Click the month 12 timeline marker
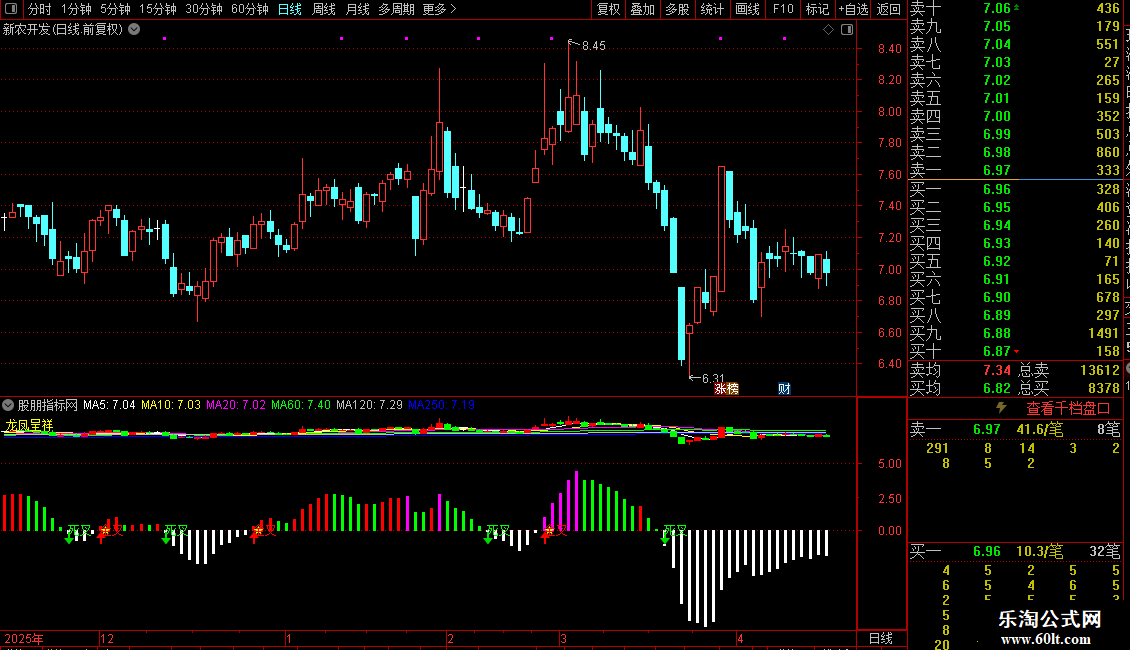Image resolution: width=1130 pixels, height=650 pixels. tap(107, 638)
